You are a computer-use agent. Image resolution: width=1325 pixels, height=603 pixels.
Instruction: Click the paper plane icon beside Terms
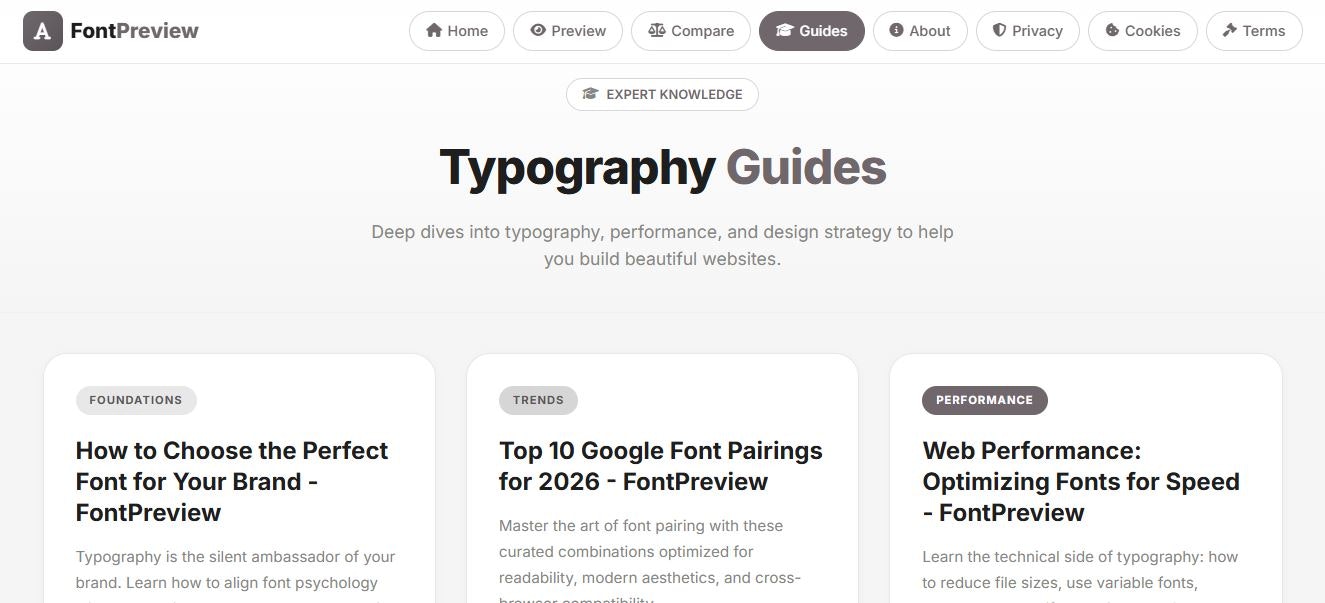point(1227,30)
